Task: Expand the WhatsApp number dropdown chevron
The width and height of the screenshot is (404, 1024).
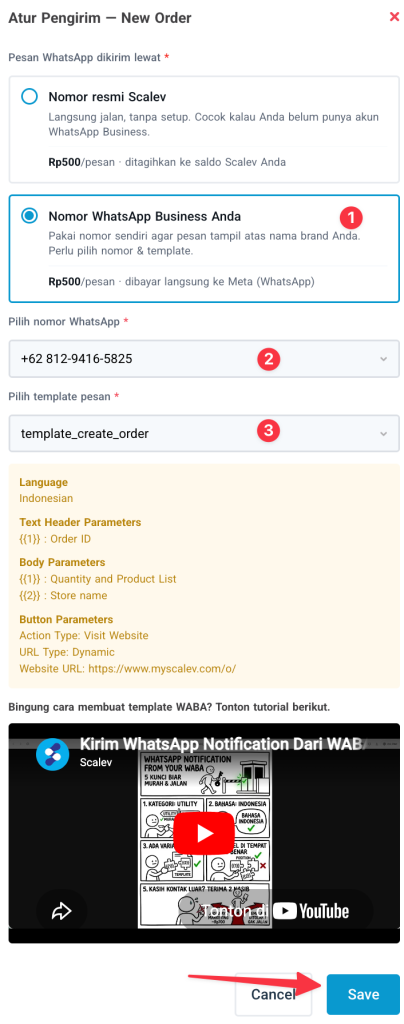Action: (x=383, y=359)
